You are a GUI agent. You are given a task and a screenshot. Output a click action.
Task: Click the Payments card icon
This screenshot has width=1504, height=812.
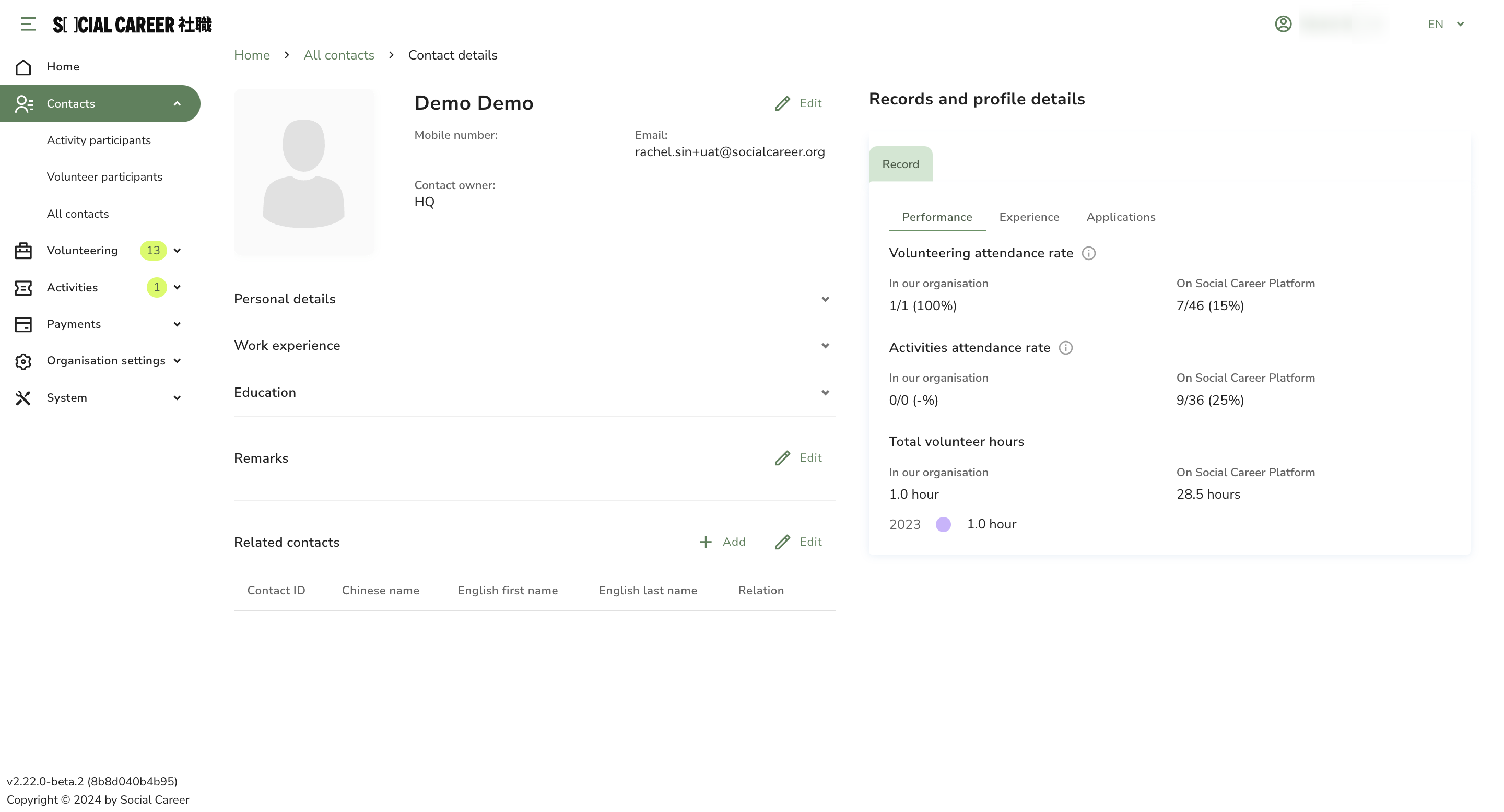point(23,324)
